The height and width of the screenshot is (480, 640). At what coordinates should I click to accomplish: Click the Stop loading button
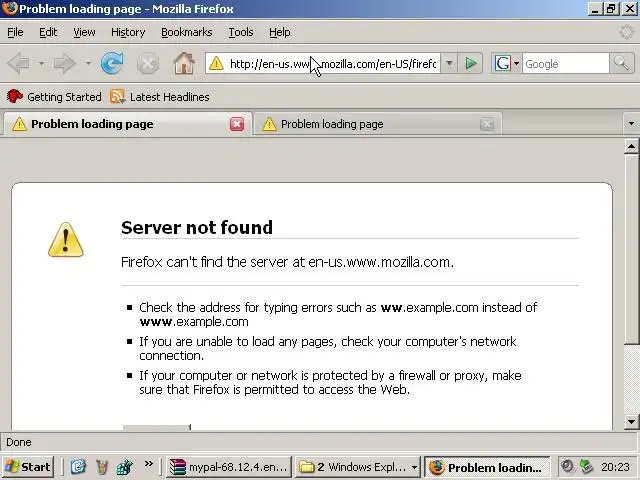tap(148, 64)
